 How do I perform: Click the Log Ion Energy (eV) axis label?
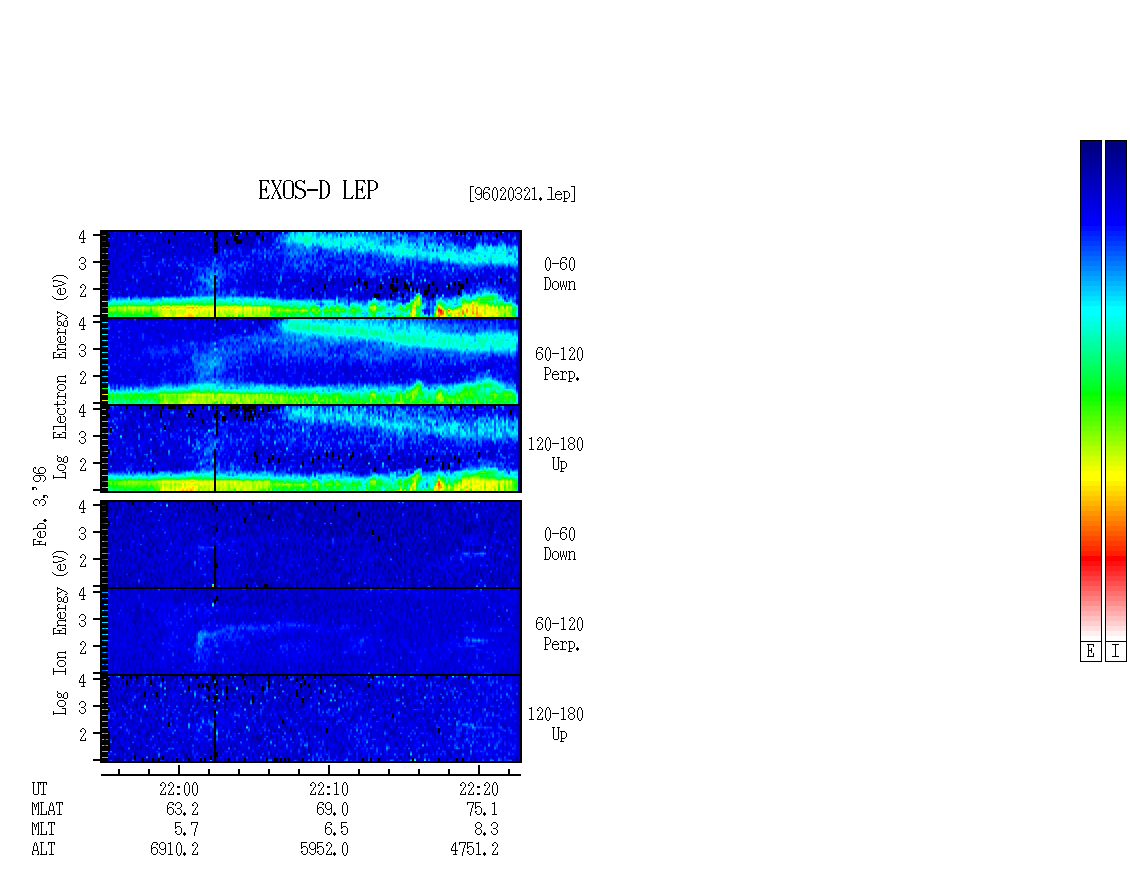[60, 633]
